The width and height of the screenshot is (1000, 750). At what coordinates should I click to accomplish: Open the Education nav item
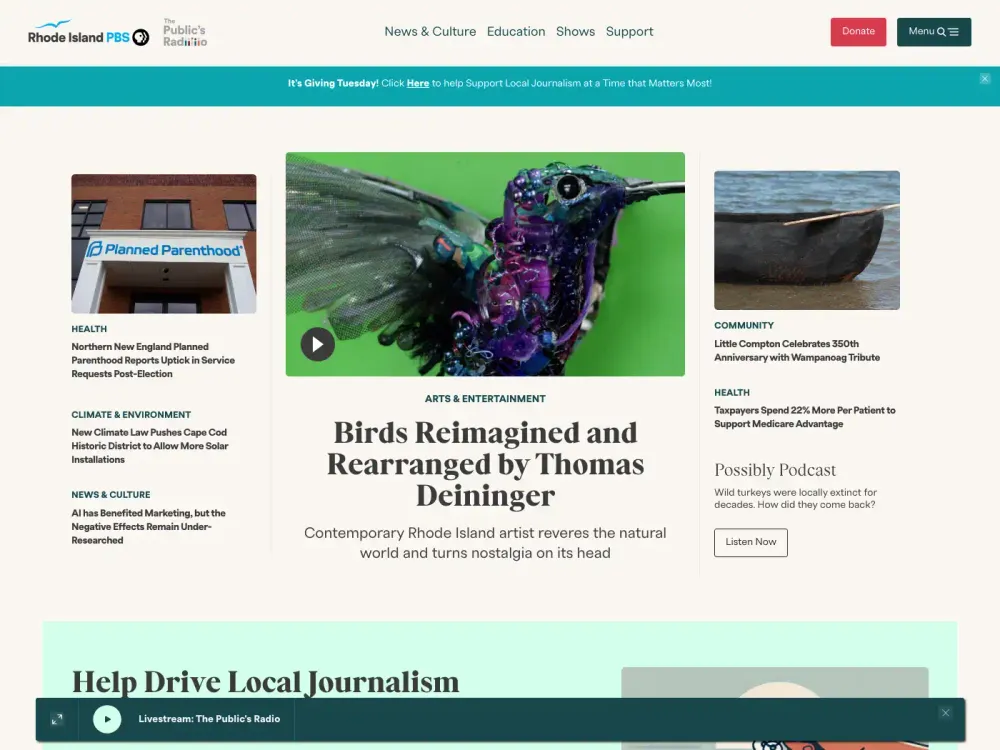point(516,32)
